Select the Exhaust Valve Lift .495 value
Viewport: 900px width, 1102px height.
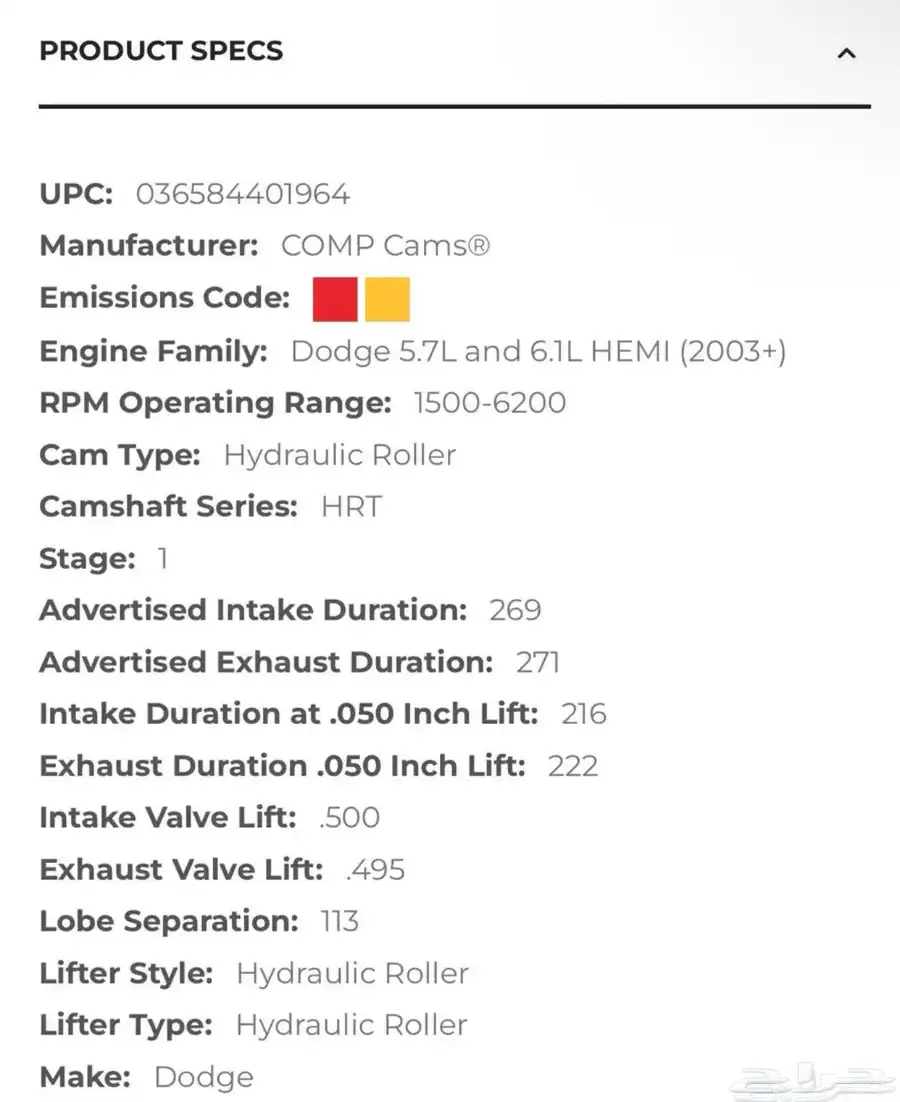(x=375, y=869)
